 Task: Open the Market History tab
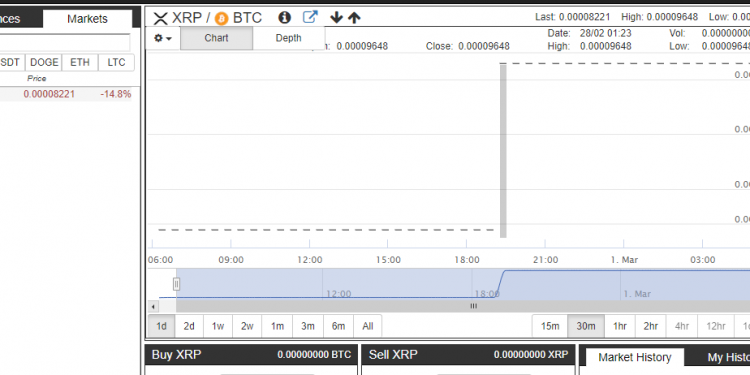(x=634, y=357)
